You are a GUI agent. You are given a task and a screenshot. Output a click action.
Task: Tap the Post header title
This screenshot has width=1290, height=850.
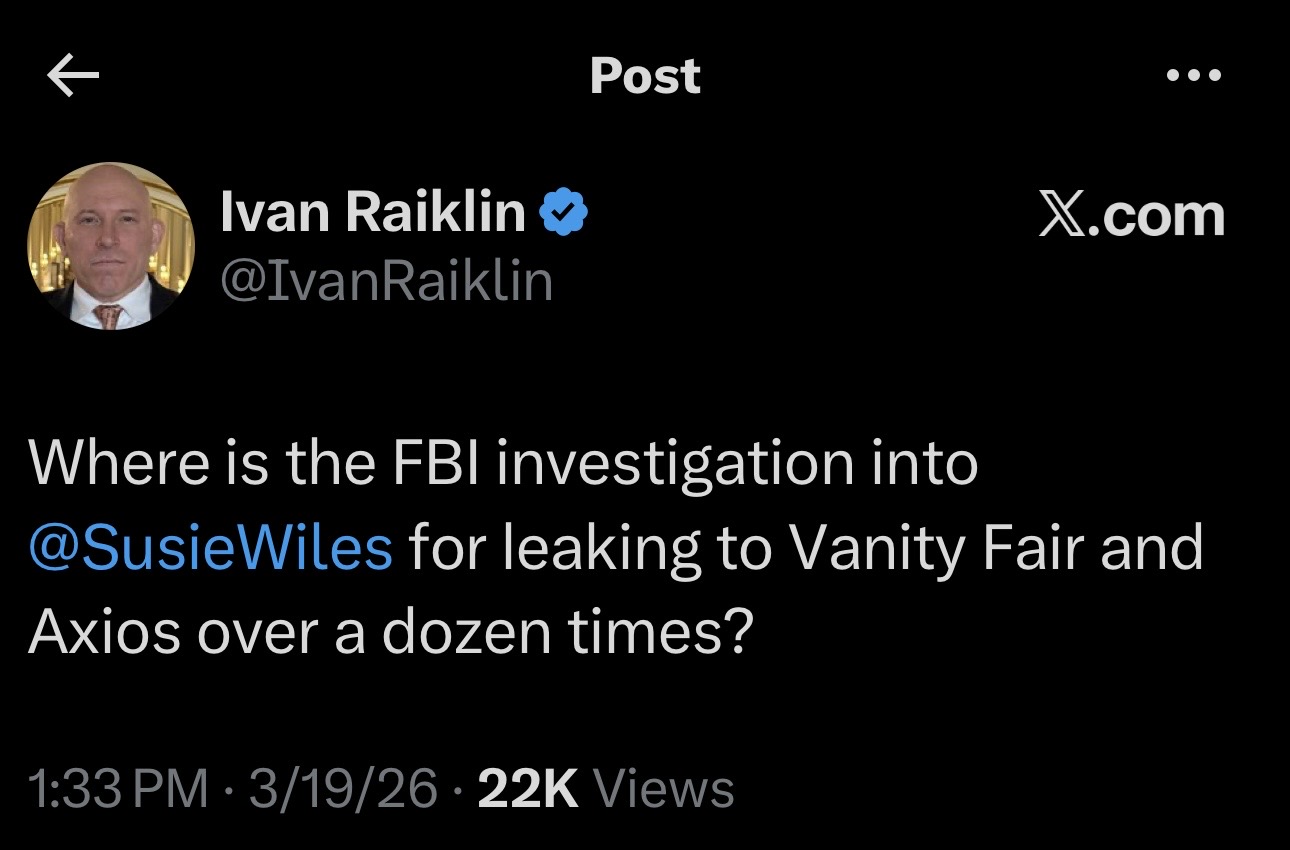point(645,76)
